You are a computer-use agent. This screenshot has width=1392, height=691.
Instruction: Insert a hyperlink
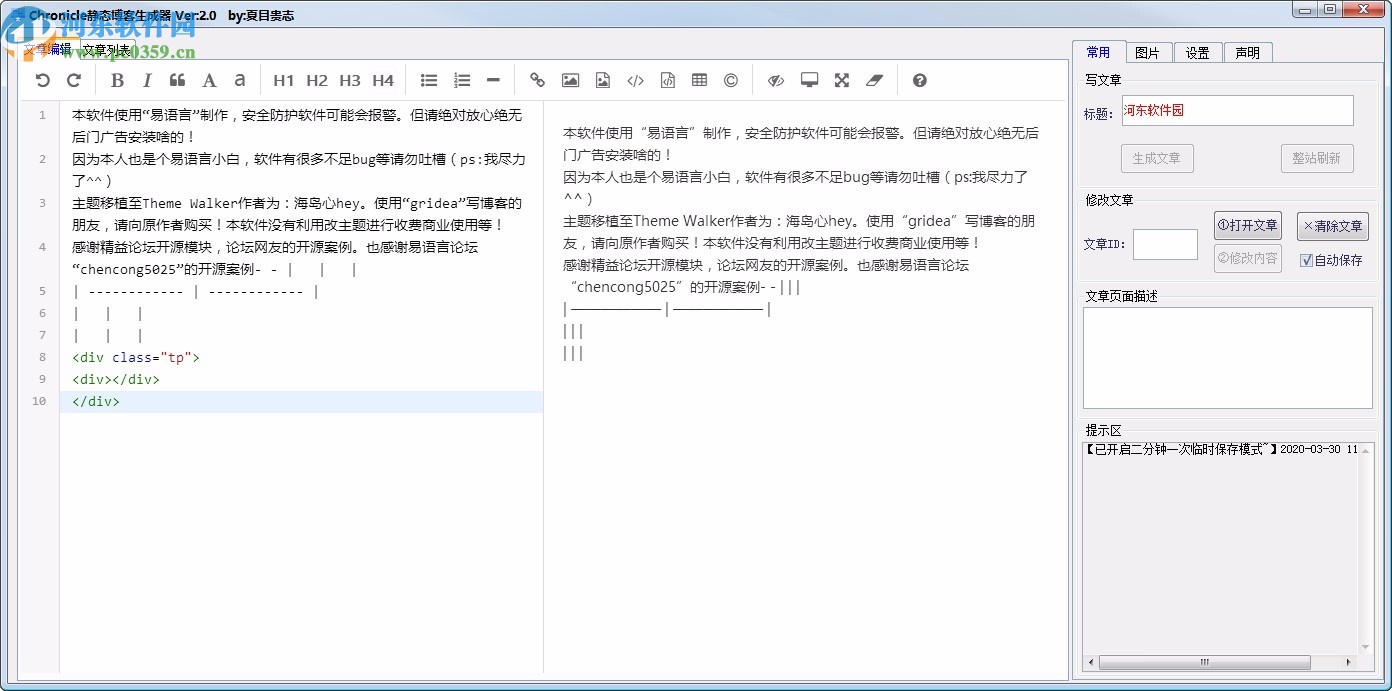click(538, 80)
